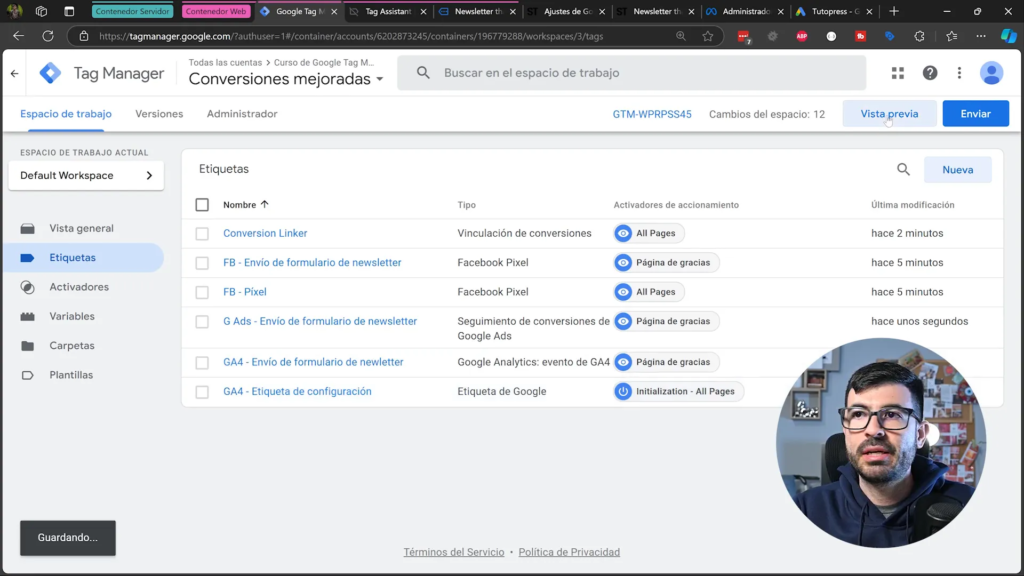The height and width of the screenshot is (576, 1024).
Task: Open Política de Privacidad link
Action: point(569,552)
